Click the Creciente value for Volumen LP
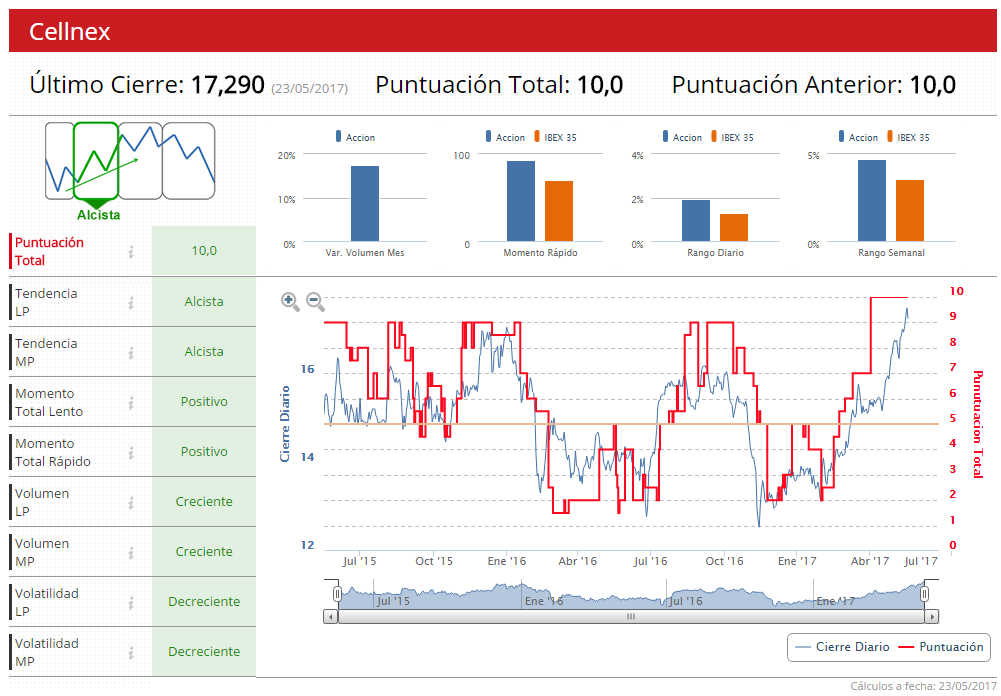Viewport: 1001px width, 696px height. pos(204,501)
